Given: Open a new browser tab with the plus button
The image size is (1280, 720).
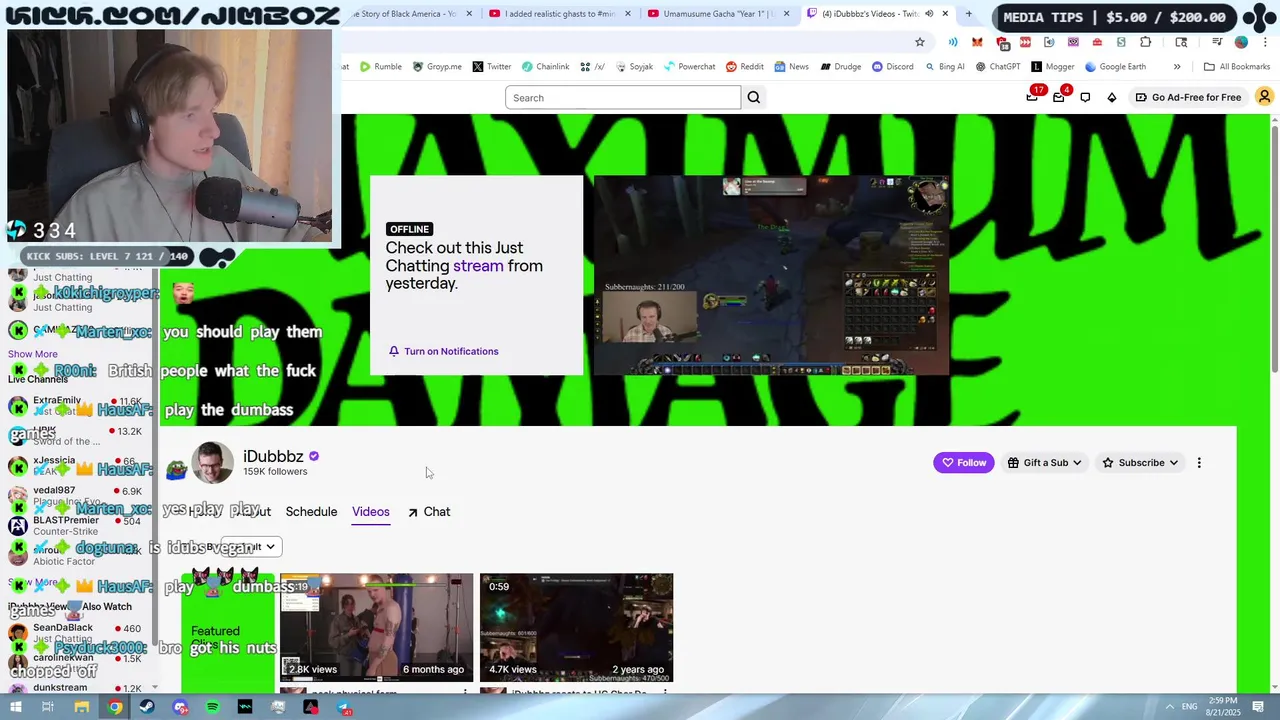Looking at the screenshot, I should click(968, 14).
